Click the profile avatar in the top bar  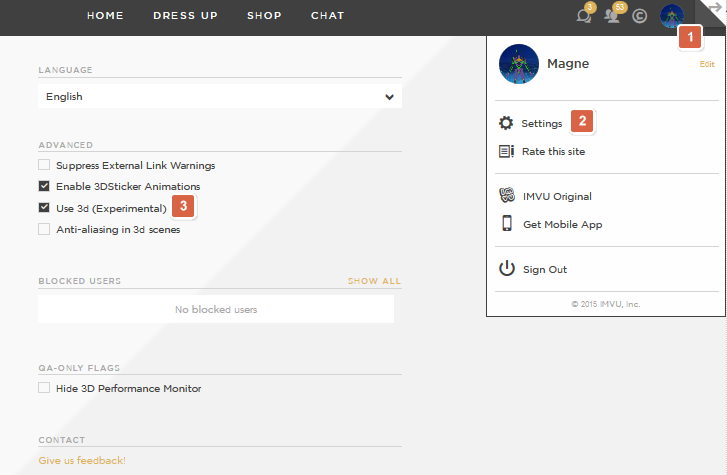click(672, 16)
